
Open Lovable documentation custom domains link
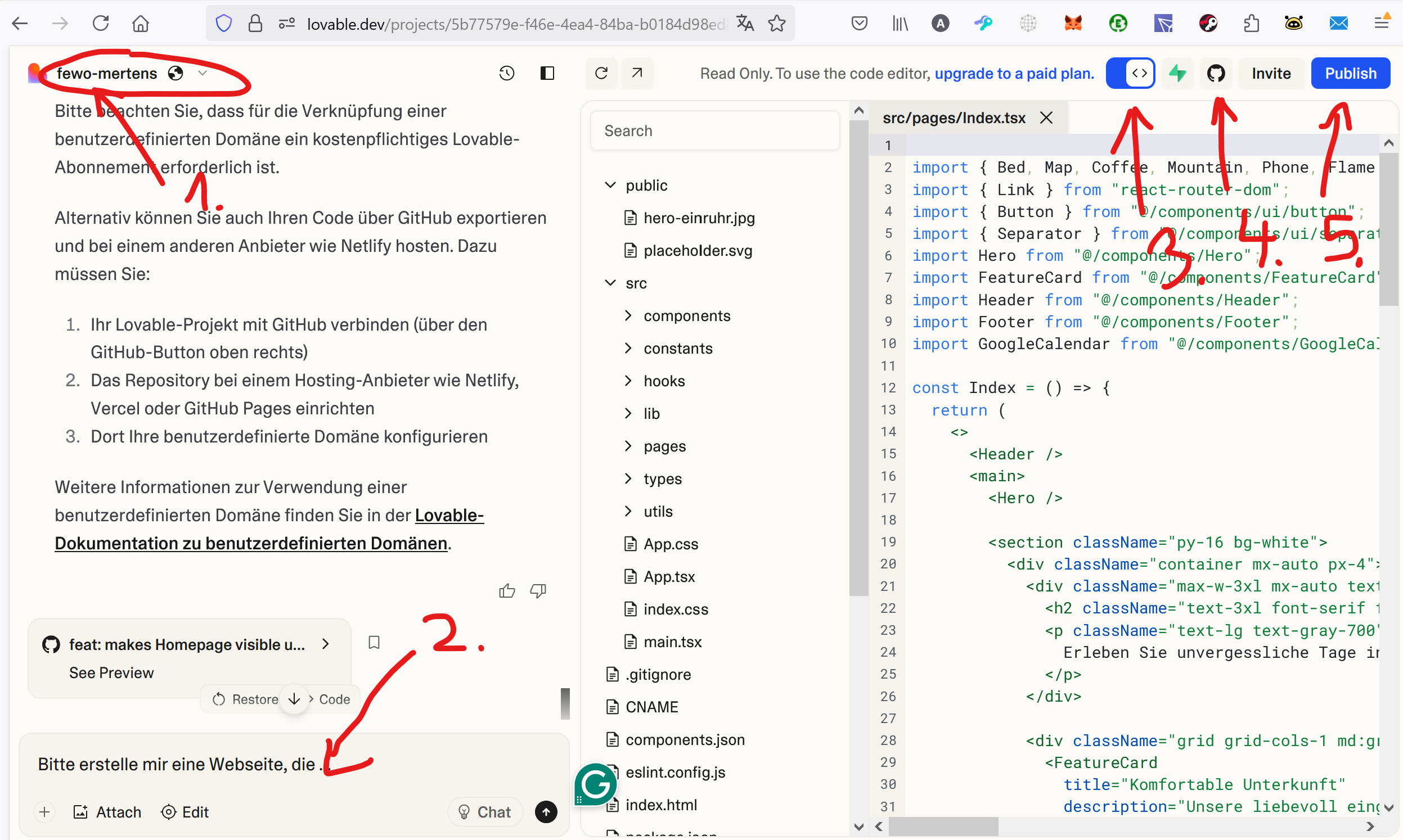269,529
